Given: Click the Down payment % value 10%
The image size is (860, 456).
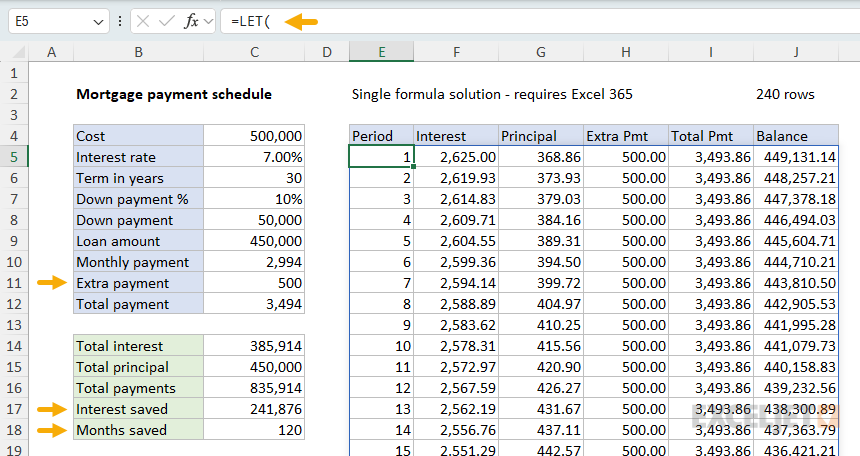Looking at the screenshot, I should 254,199.
